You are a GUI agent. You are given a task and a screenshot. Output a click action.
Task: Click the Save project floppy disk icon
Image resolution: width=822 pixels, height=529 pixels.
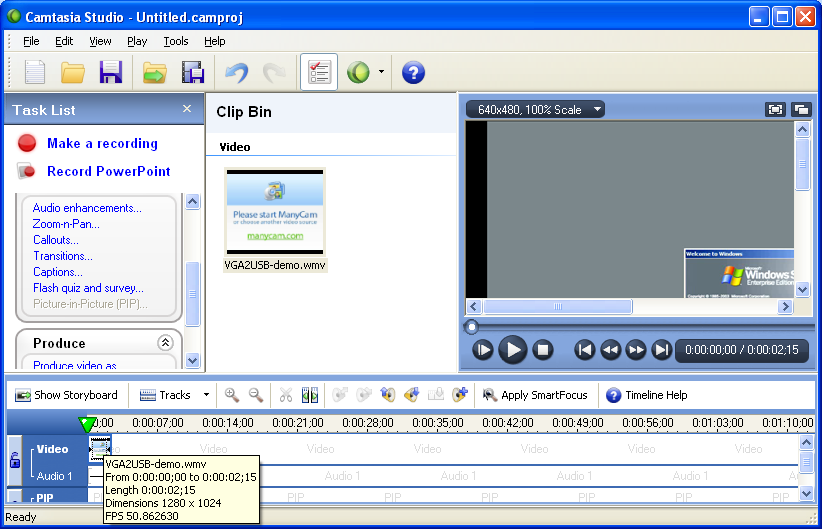110,73
